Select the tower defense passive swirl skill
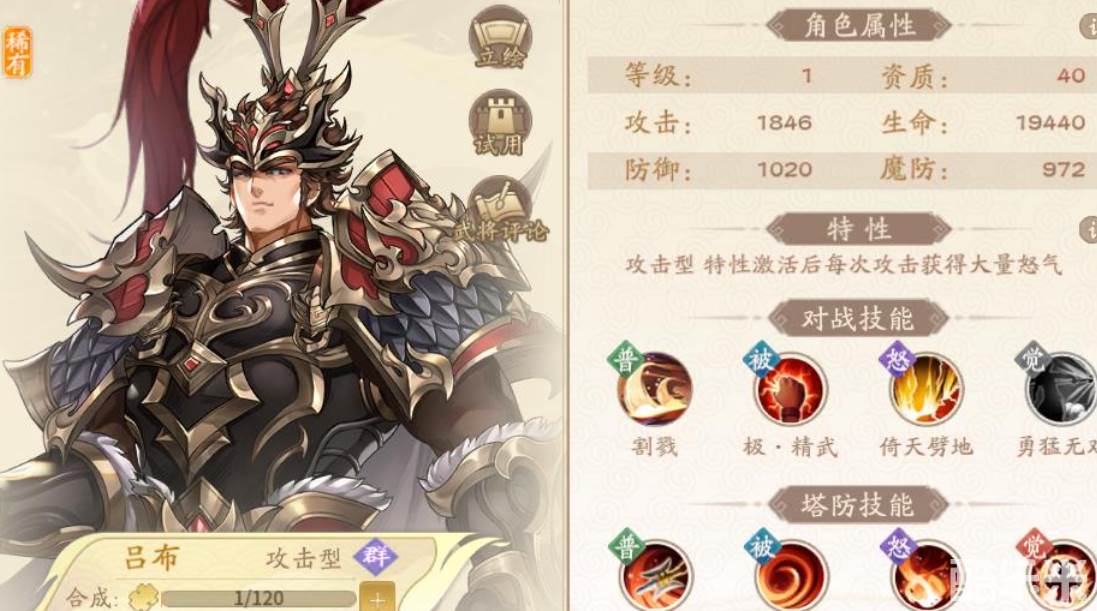The width and height of the screenshot is (1097, 611). [x=791, y=575]
